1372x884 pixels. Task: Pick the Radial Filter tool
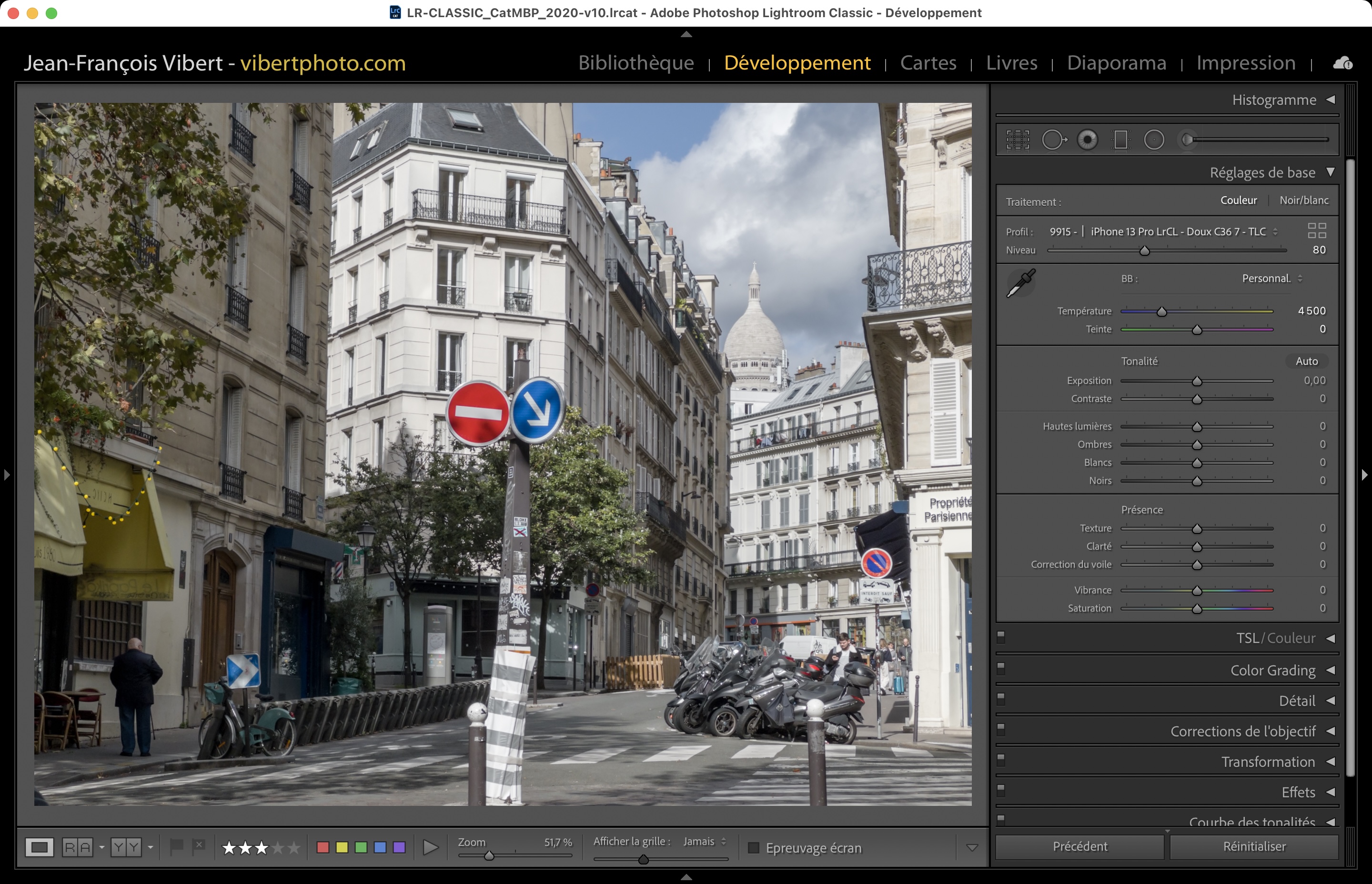coord(1154,140)
